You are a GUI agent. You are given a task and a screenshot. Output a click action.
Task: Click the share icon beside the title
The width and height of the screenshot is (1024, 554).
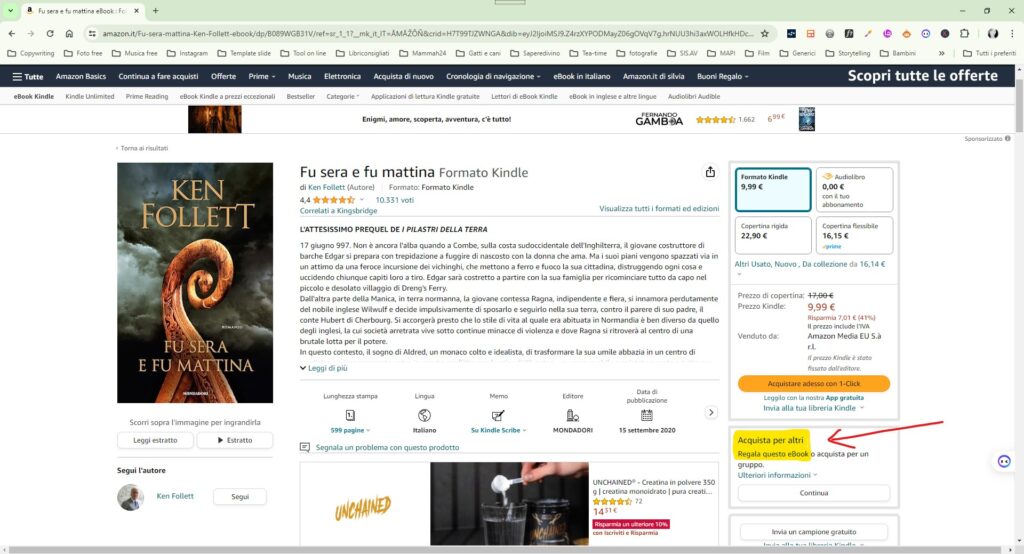coord(710,172)
